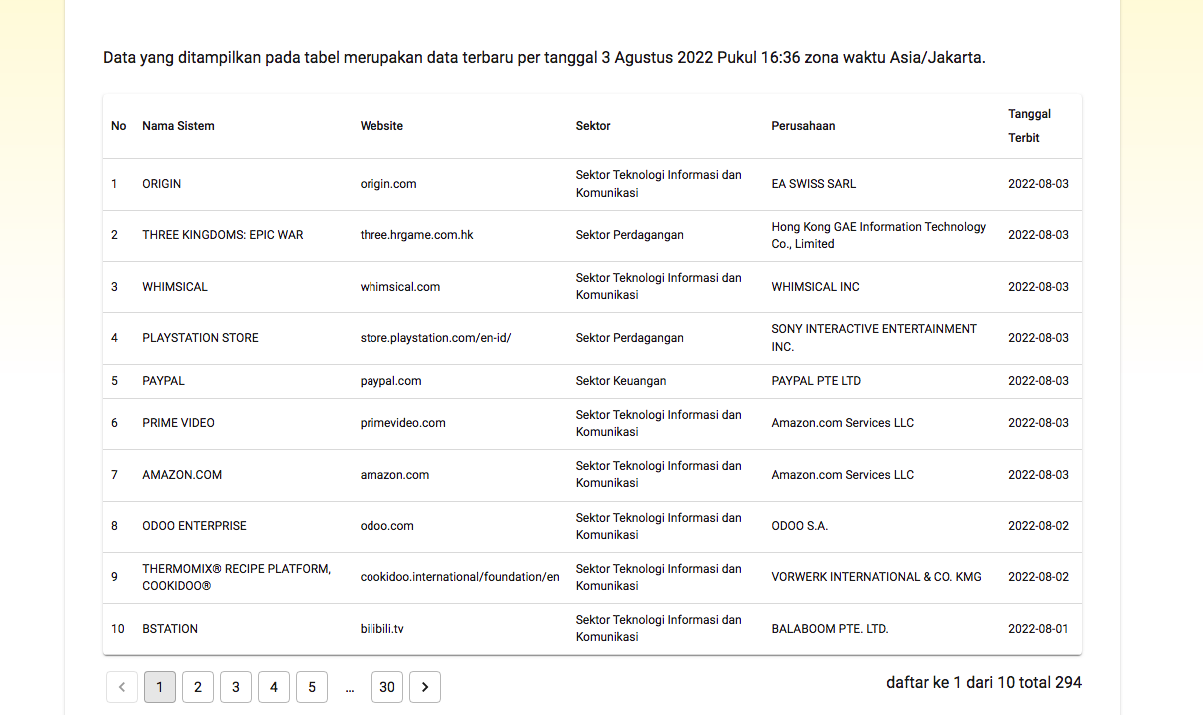This screenshot has height=715, width=1203.
Task: Select the AMAZON.COM system name
Action: 182,475
